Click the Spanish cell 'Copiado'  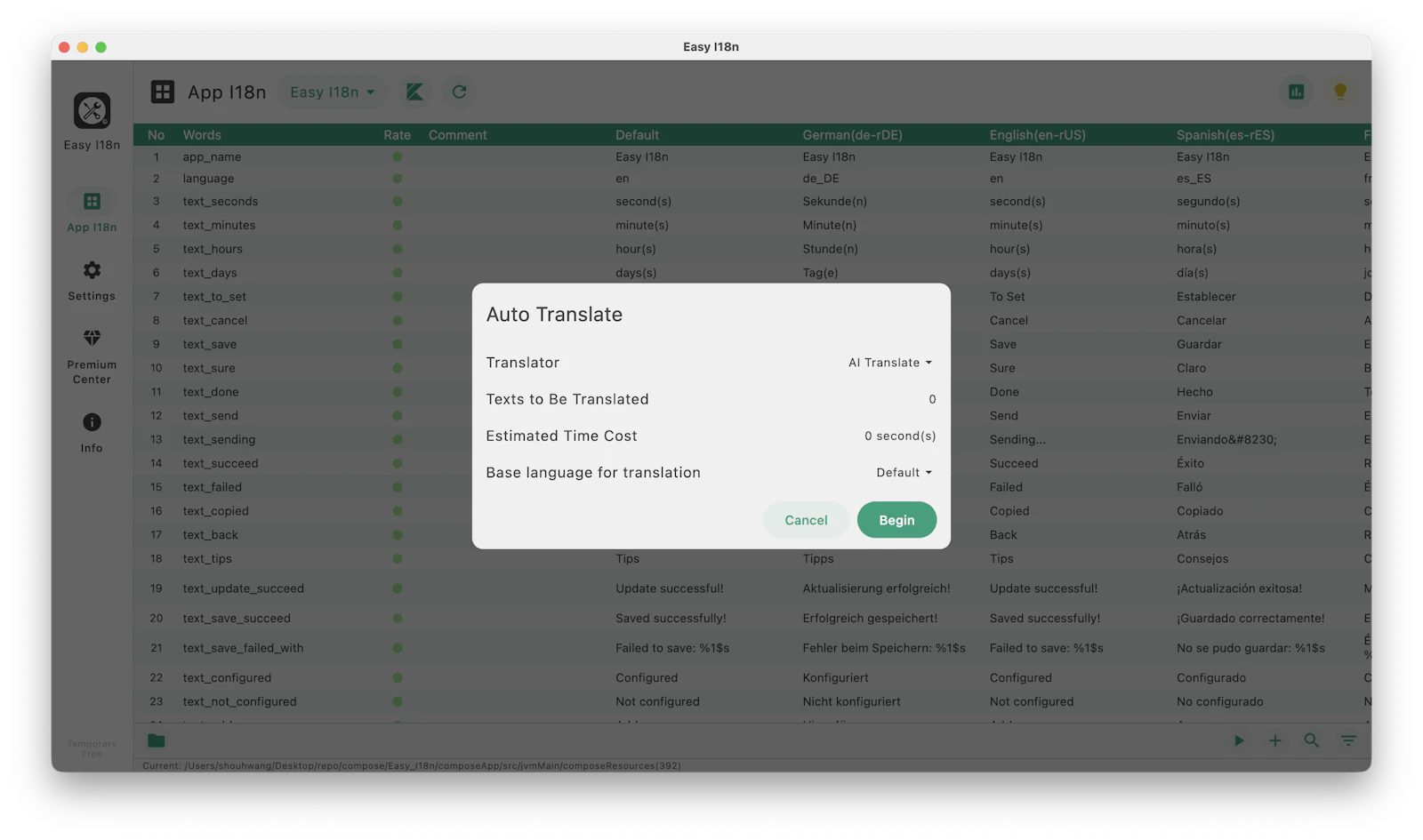[x=1200, y=511]
